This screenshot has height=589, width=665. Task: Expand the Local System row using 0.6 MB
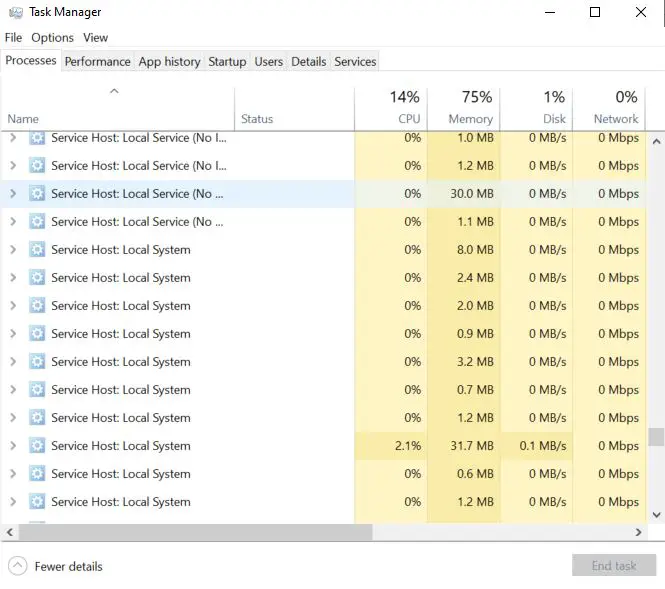(x=13, y=474)
